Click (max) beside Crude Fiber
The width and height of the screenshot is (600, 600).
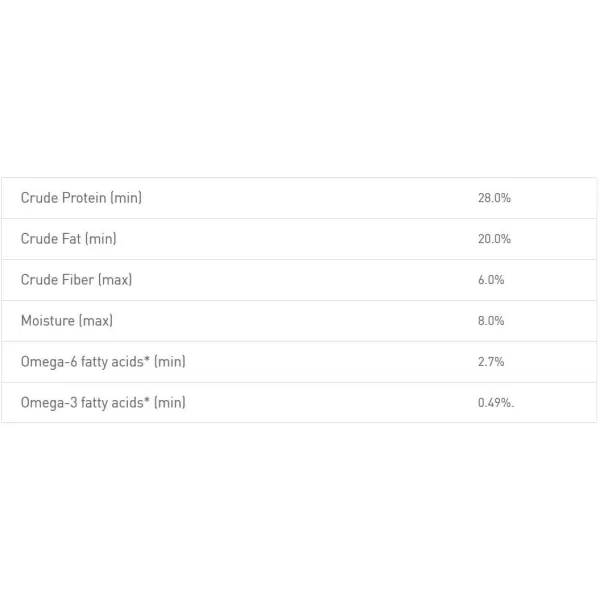pos(115,280)
